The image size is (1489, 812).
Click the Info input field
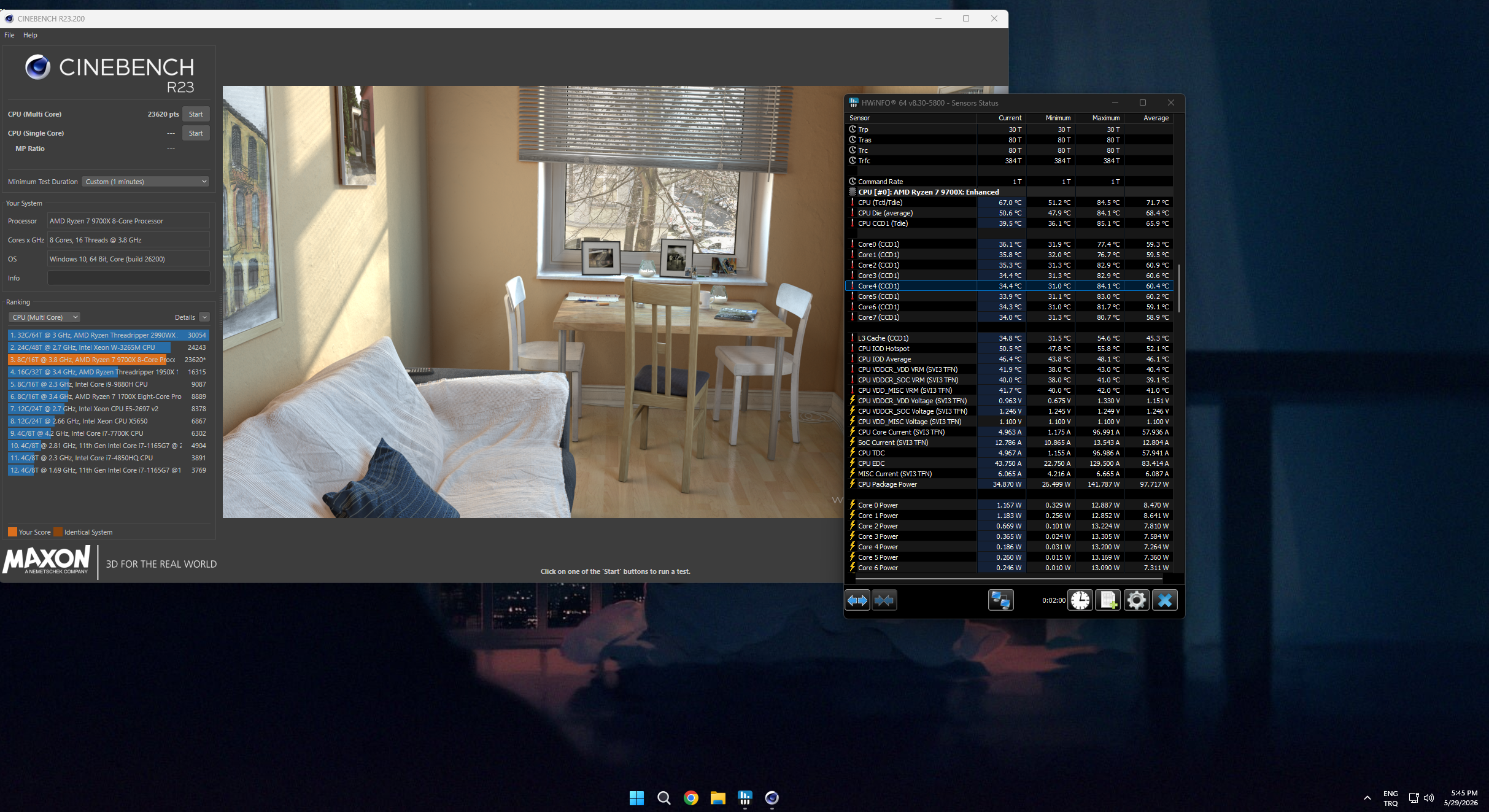(129, 278)
